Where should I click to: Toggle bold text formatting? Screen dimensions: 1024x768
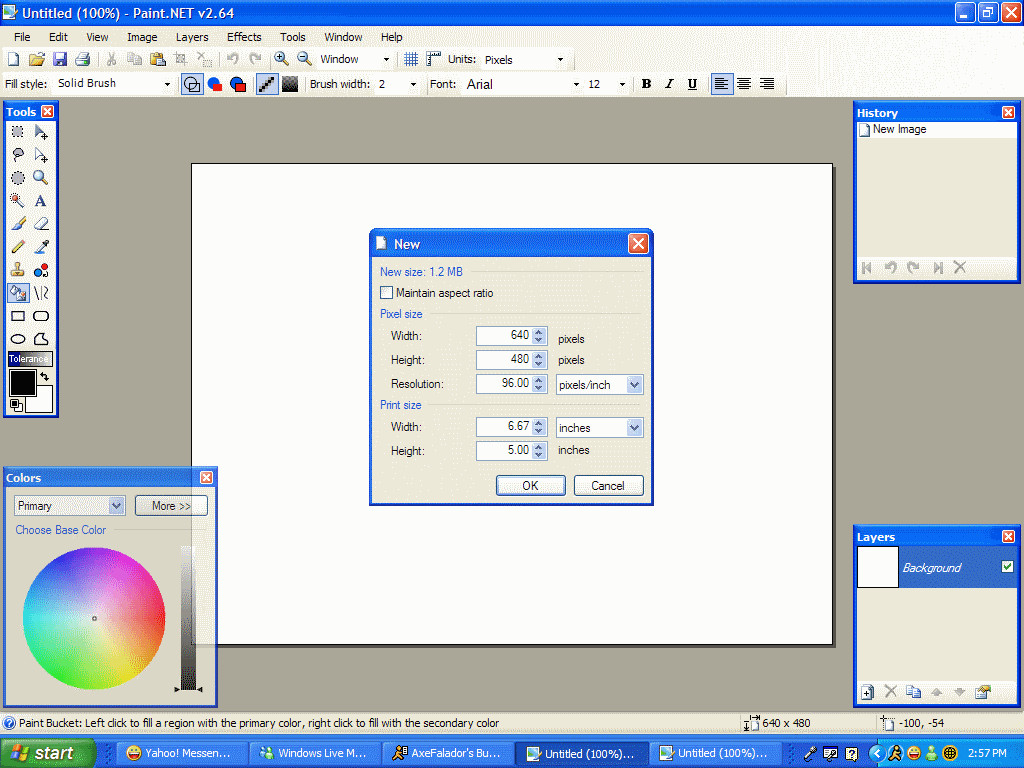pyautogui.click(x=646, y=85)
